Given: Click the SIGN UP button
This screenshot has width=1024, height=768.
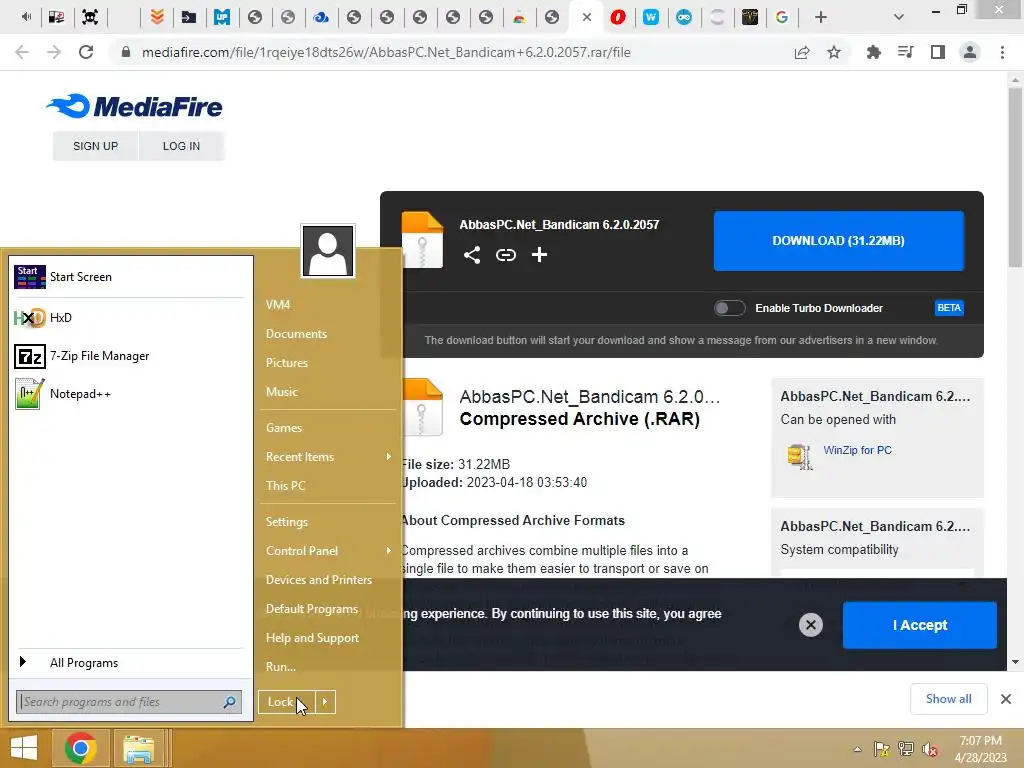Looking at the screenshot, I should click(95, 146).
